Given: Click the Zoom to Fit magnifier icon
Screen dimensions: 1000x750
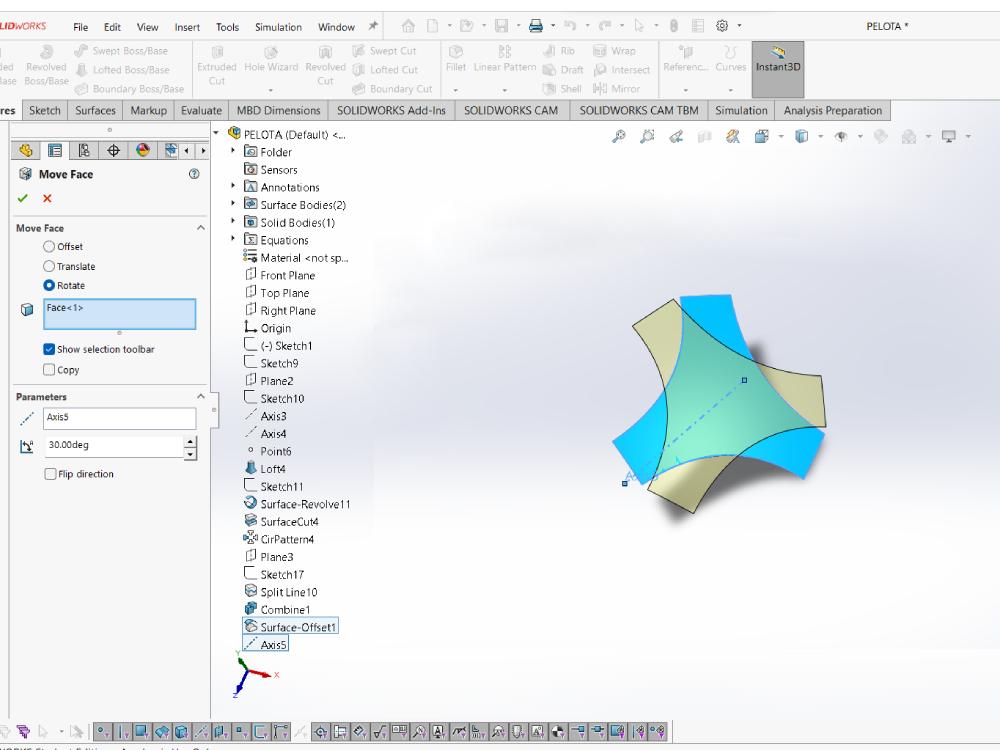Looking at the screenshot, I should coord(618,136).
